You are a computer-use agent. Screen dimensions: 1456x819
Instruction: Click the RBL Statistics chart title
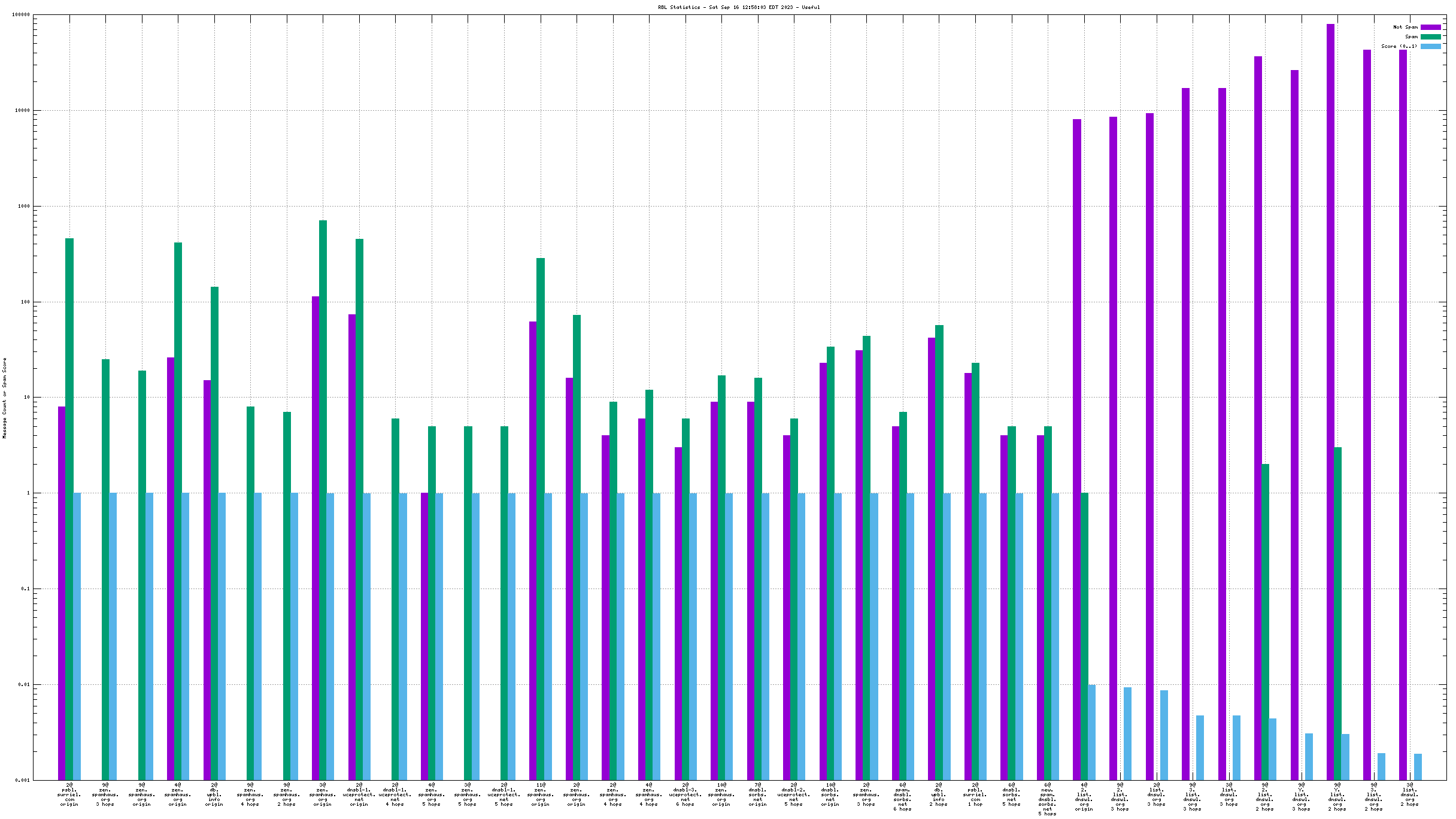(x=739, y=7)
